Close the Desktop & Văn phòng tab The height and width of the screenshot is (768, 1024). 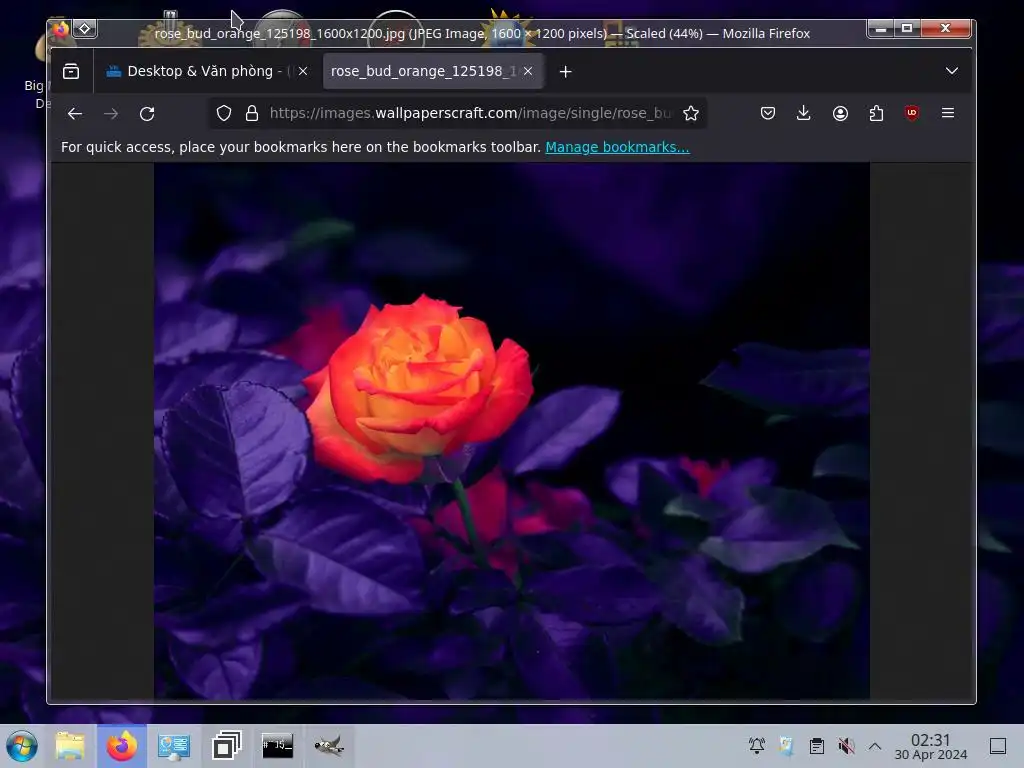[x=303, y=71]
